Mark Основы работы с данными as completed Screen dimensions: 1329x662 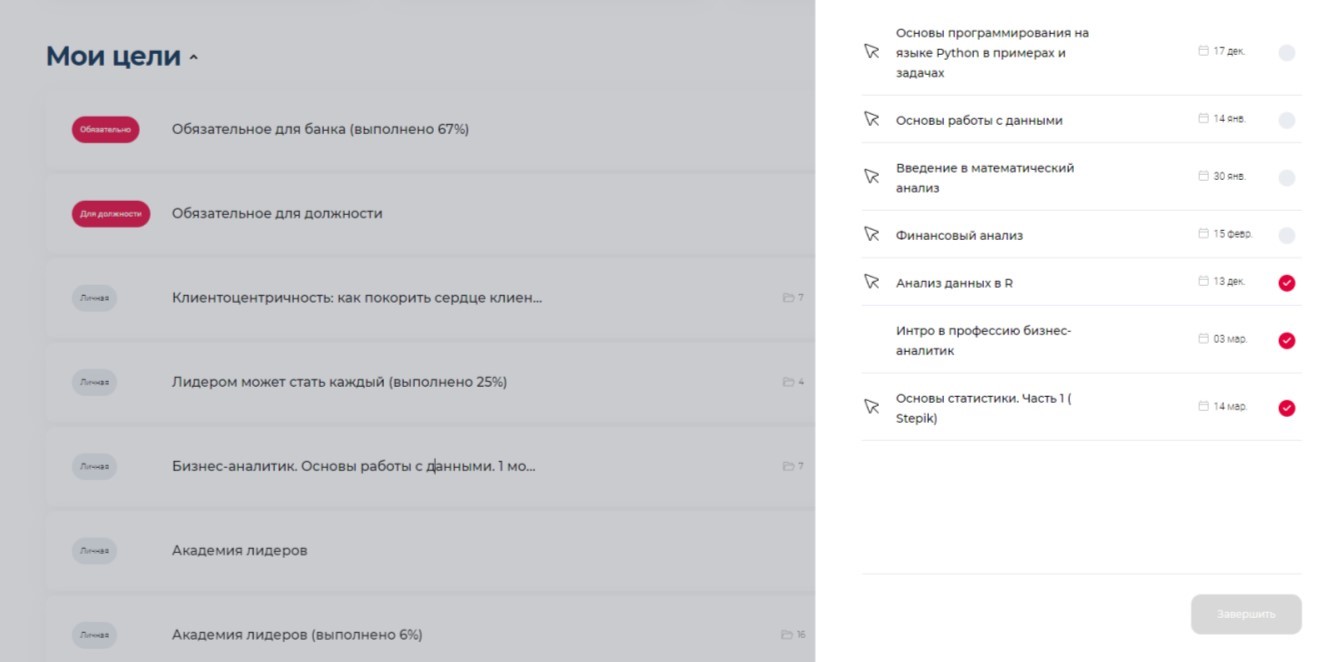(1286, 120)
